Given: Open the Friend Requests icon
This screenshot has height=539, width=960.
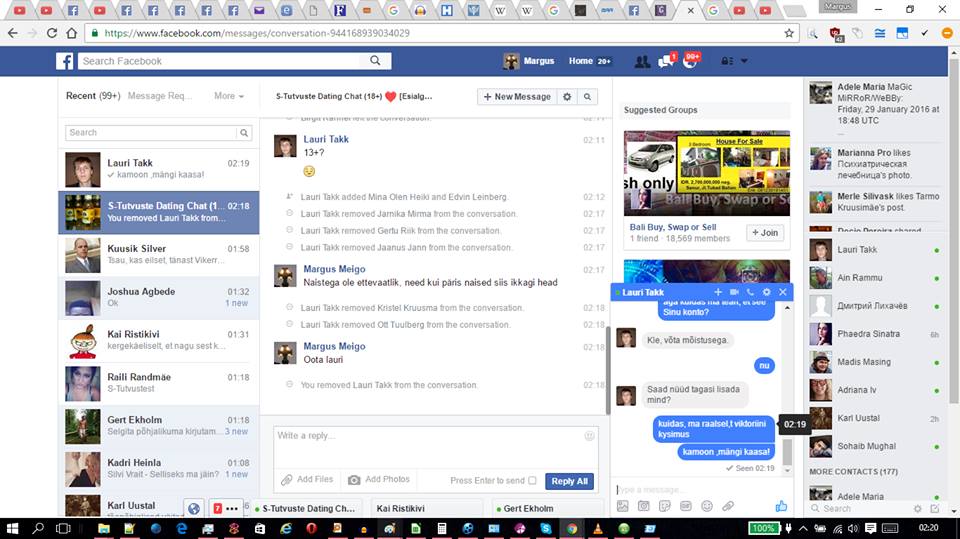Looking at the screenshot, I should [642, 61].
